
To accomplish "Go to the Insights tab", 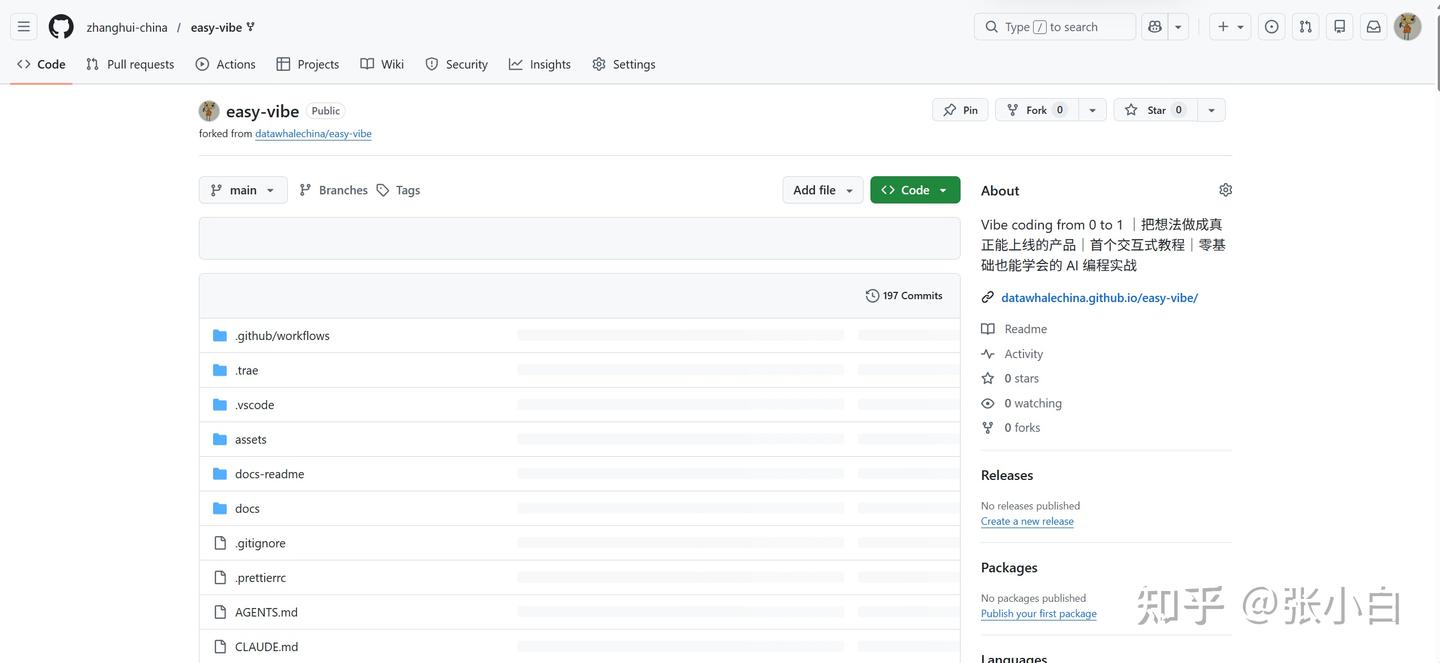I will pyautogui.click(x=539, y=64).
